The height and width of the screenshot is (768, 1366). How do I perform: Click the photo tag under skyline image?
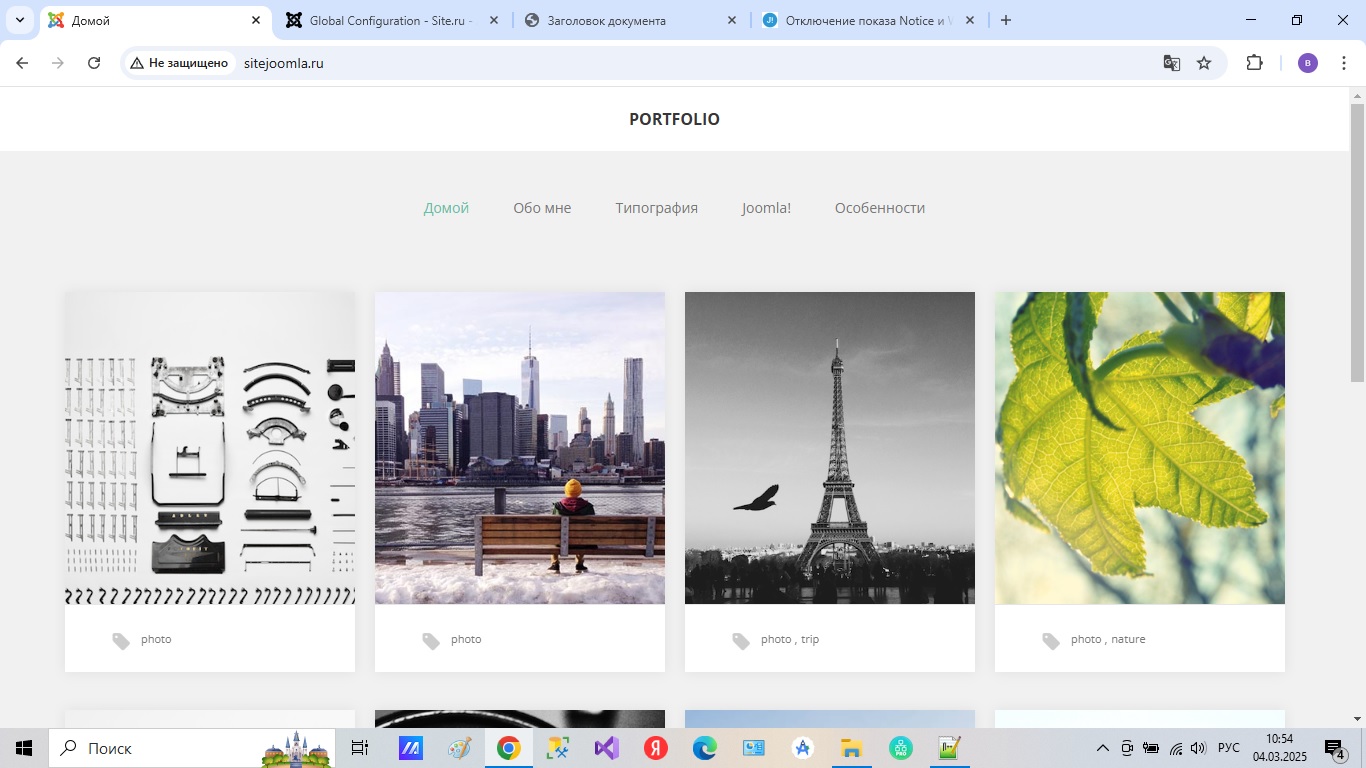click(x=466, y=639)
